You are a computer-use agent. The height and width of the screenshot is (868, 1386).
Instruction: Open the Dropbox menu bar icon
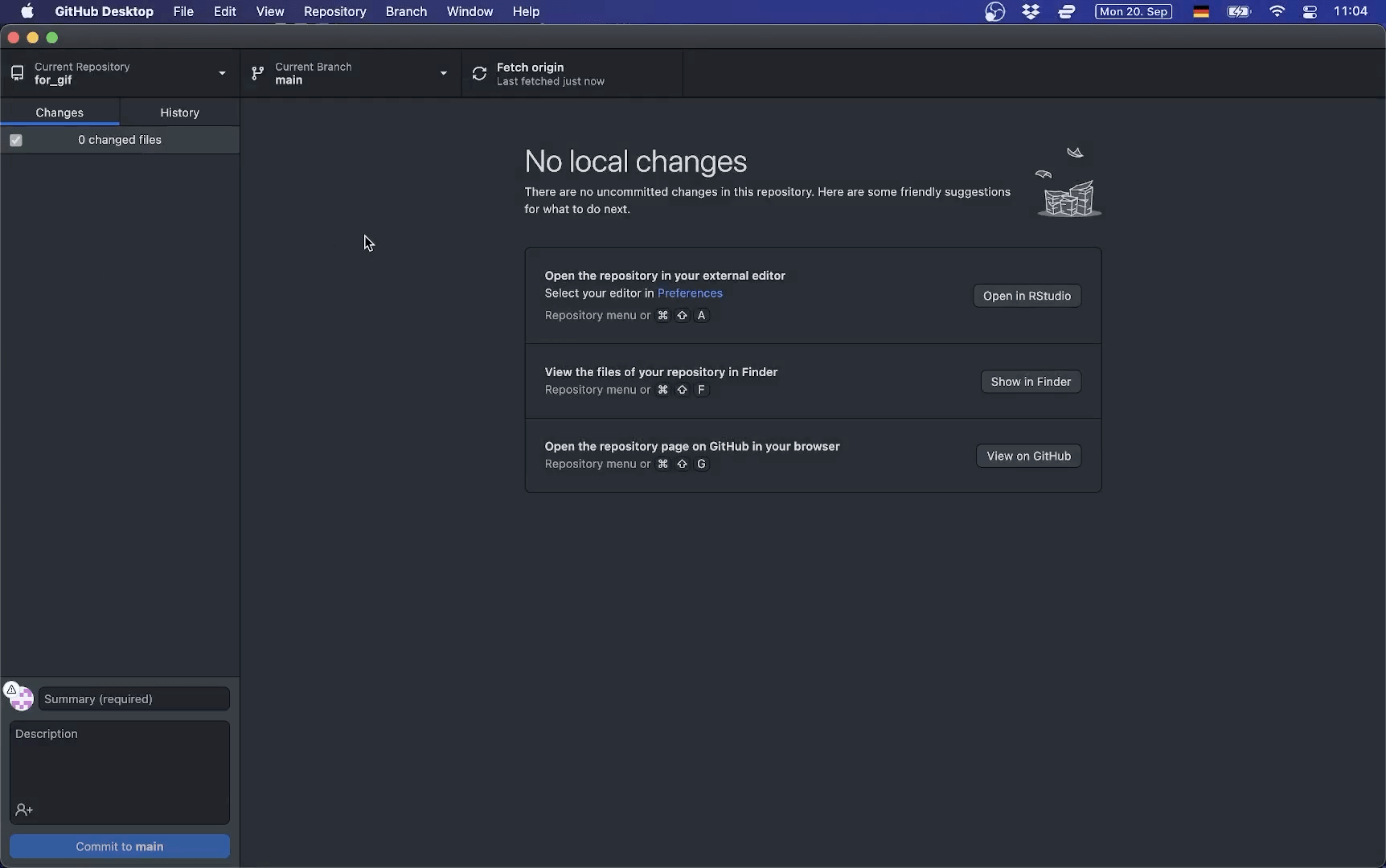point(1031,11)
